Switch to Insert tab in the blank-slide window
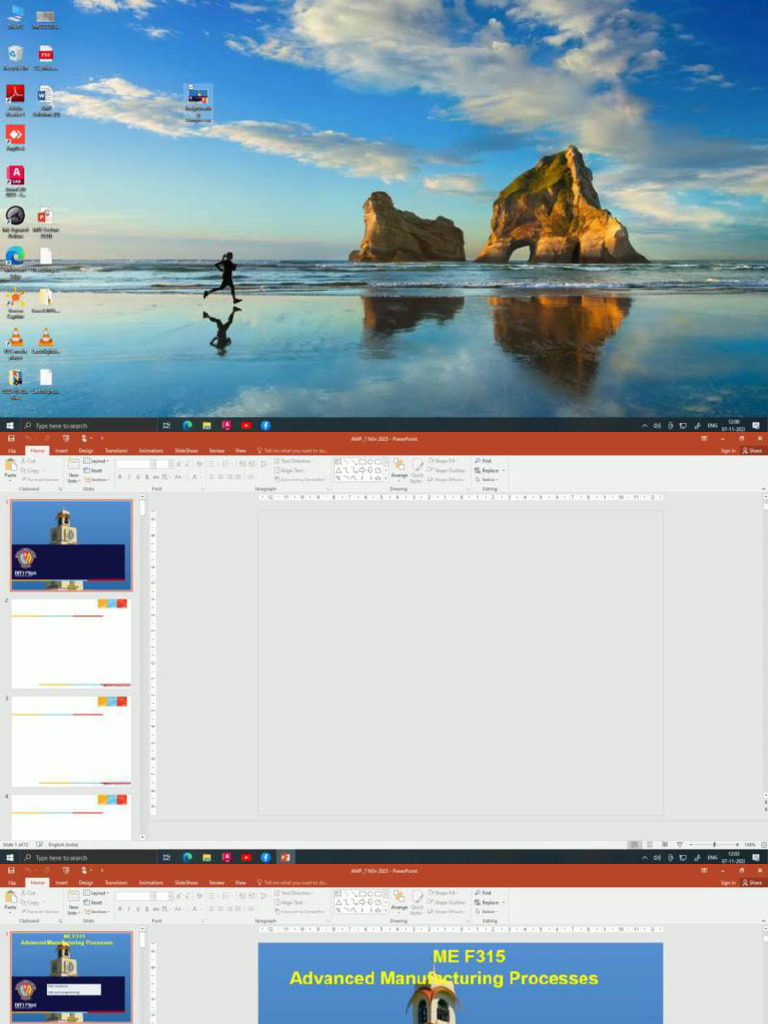 click(61, 450)
